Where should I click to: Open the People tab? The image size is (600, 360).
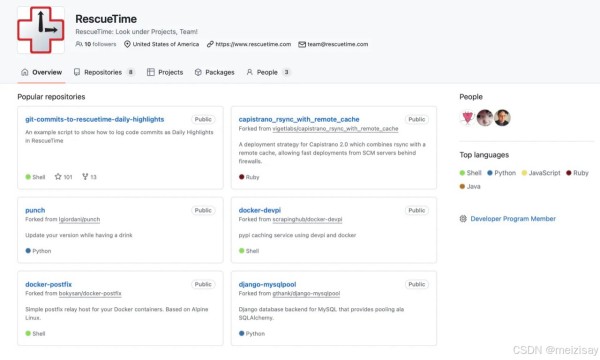pos(268,72)
